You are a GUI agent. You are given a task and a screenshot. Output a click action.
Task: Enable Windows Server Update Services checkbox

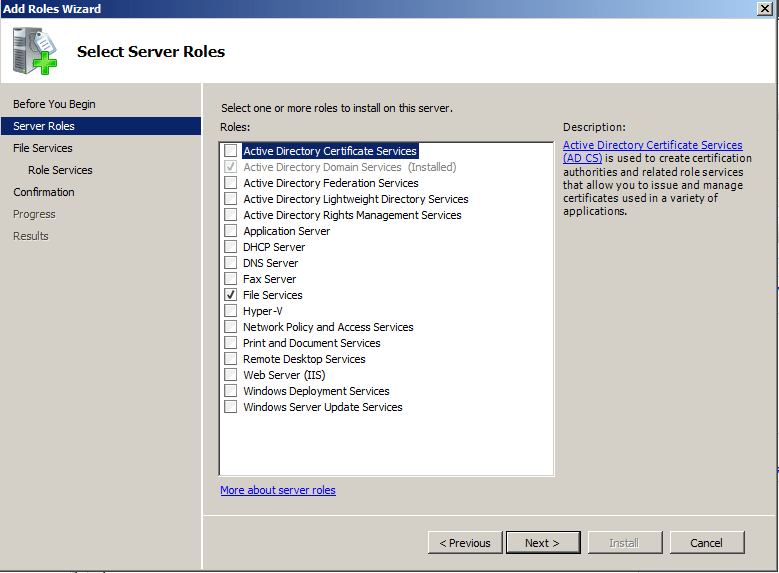pyautogui.click(x=231, y=407)
